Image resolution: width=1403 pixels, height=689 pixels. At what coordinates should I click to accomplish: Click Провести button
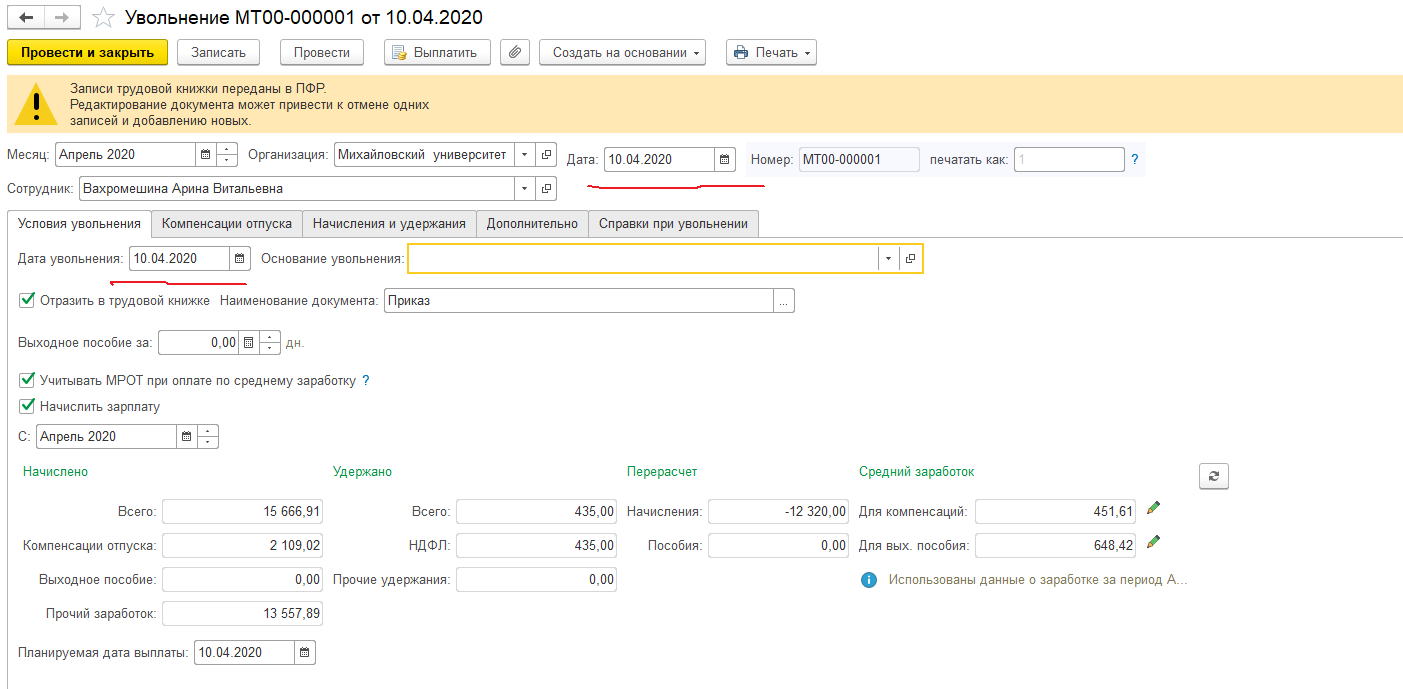click(x=322, y=52)
